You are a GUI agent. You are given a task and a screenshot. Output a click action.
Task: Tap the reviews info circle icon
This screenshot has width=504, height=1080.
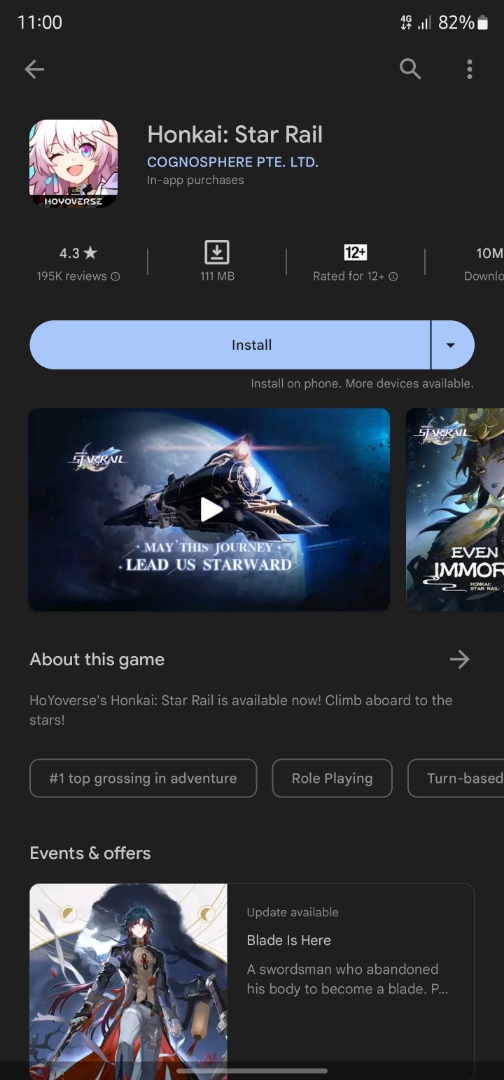(x=116, y=276)
